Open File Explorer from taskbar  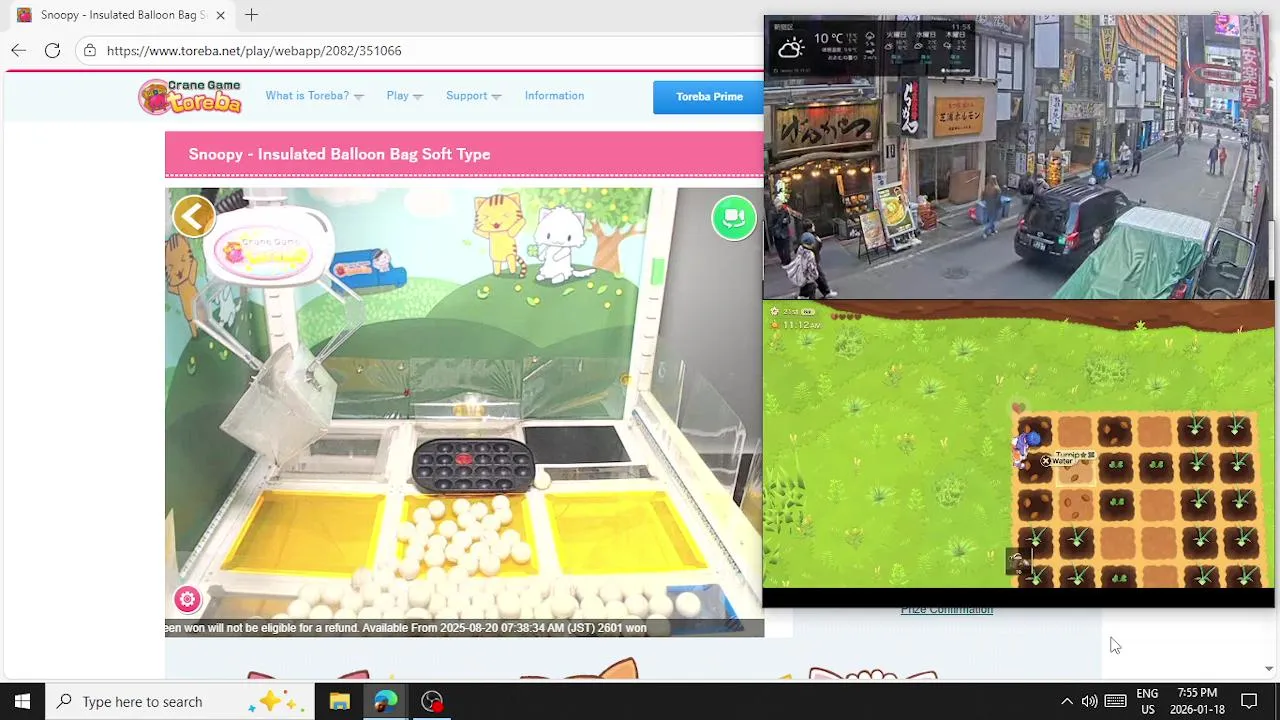340,702
